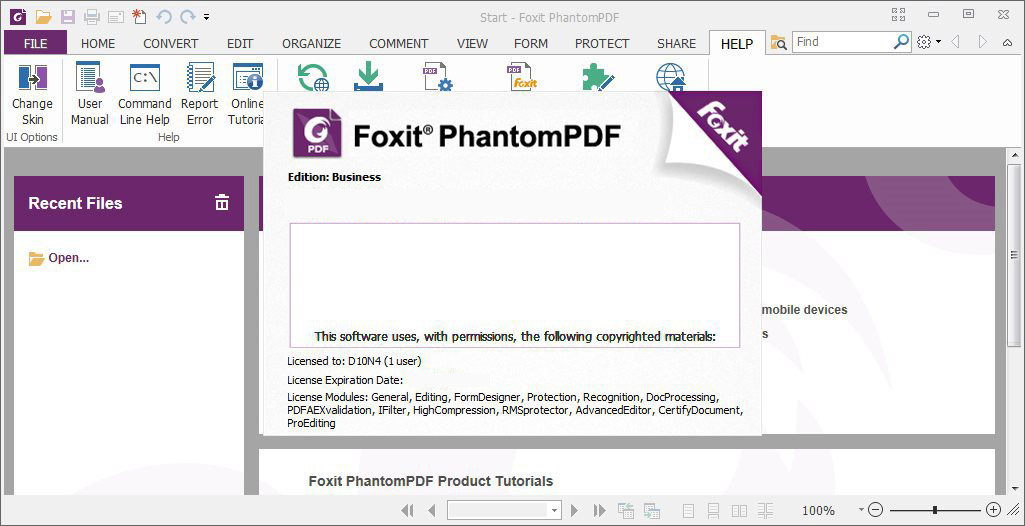Image resolution: width=1025 pixels, height=526 pixels.
Task: Select single page view mode
Action: 689,510
